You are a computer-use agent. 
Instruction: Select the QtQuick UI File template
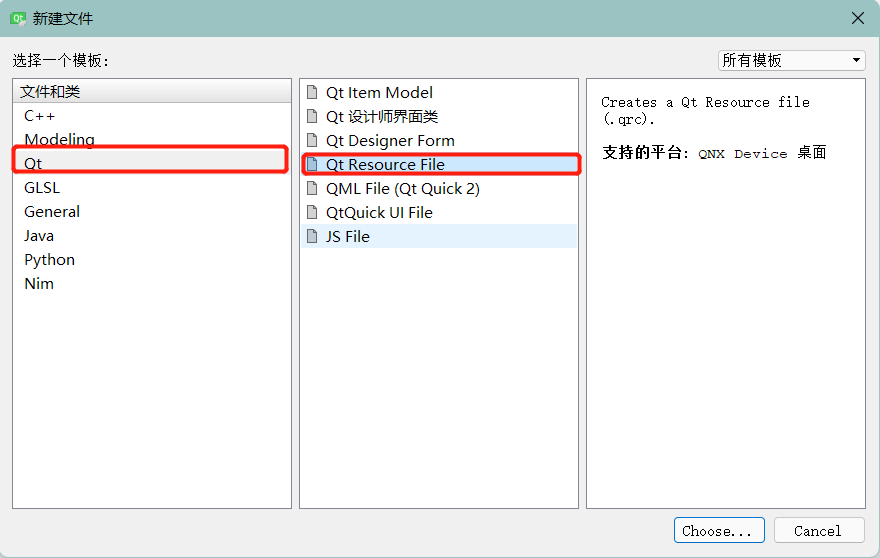[439, 212]
